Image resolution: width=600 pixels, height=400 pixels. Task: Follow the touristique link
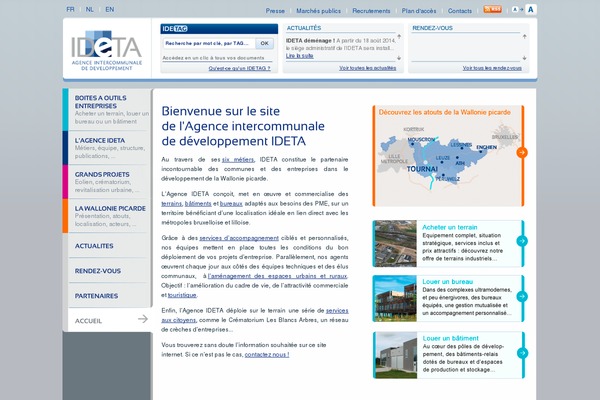[x=182, y=295]
